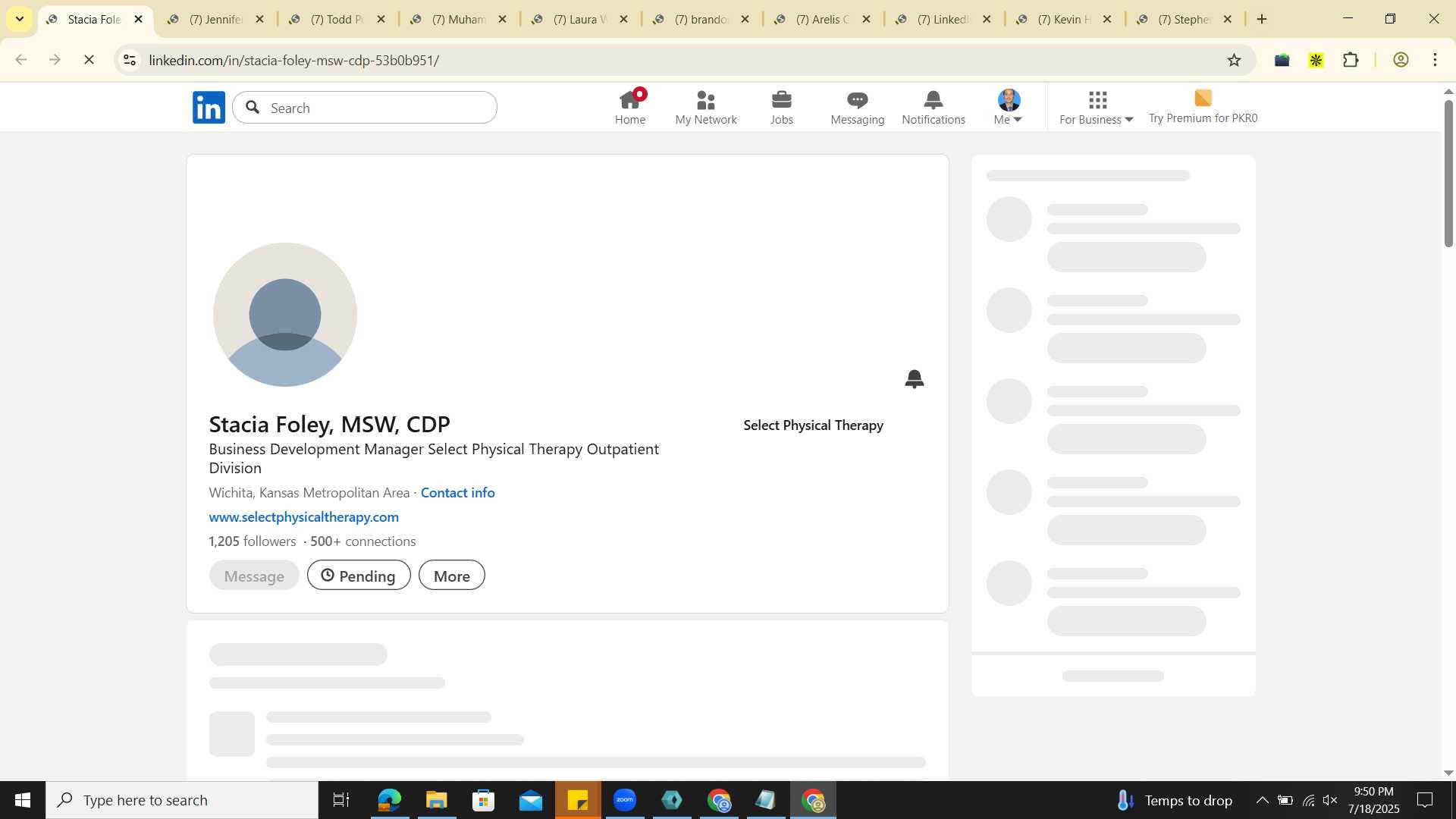Open the Contact info link
Screen dimensions: 1456x819
pyautogui.click(x=458, y=493)
